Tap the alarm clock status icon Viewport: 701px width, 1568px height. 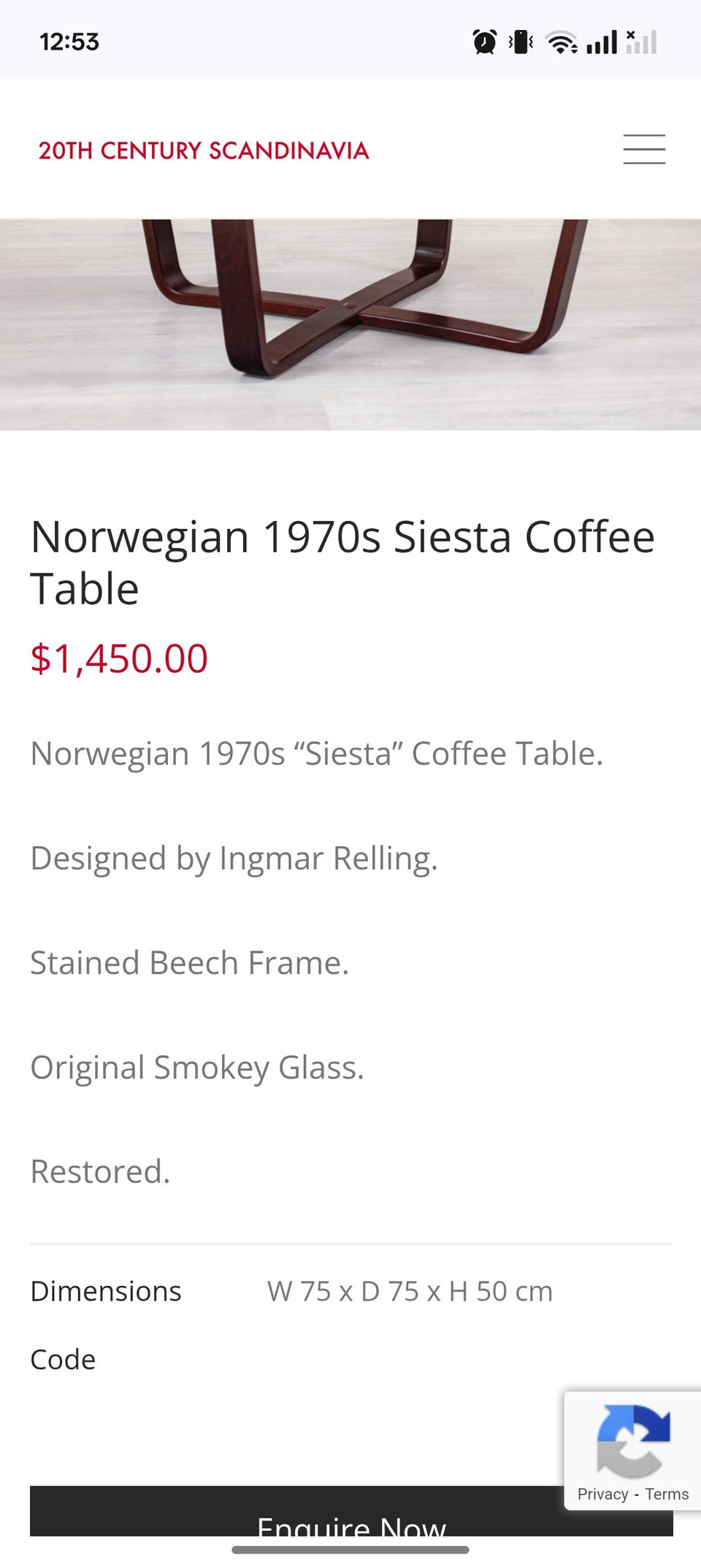pos(485,42)
